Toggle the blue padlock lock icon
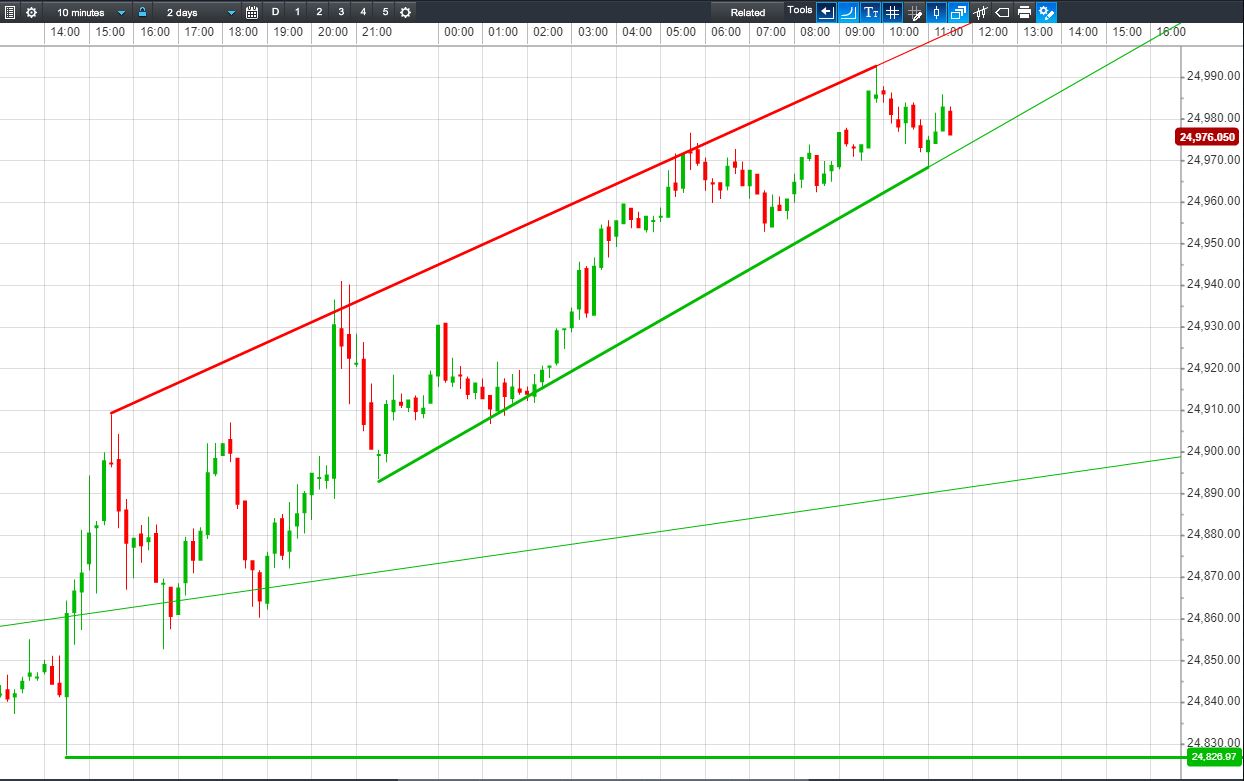This screenshot has width=1244, height=781. (x=143, y=12)
